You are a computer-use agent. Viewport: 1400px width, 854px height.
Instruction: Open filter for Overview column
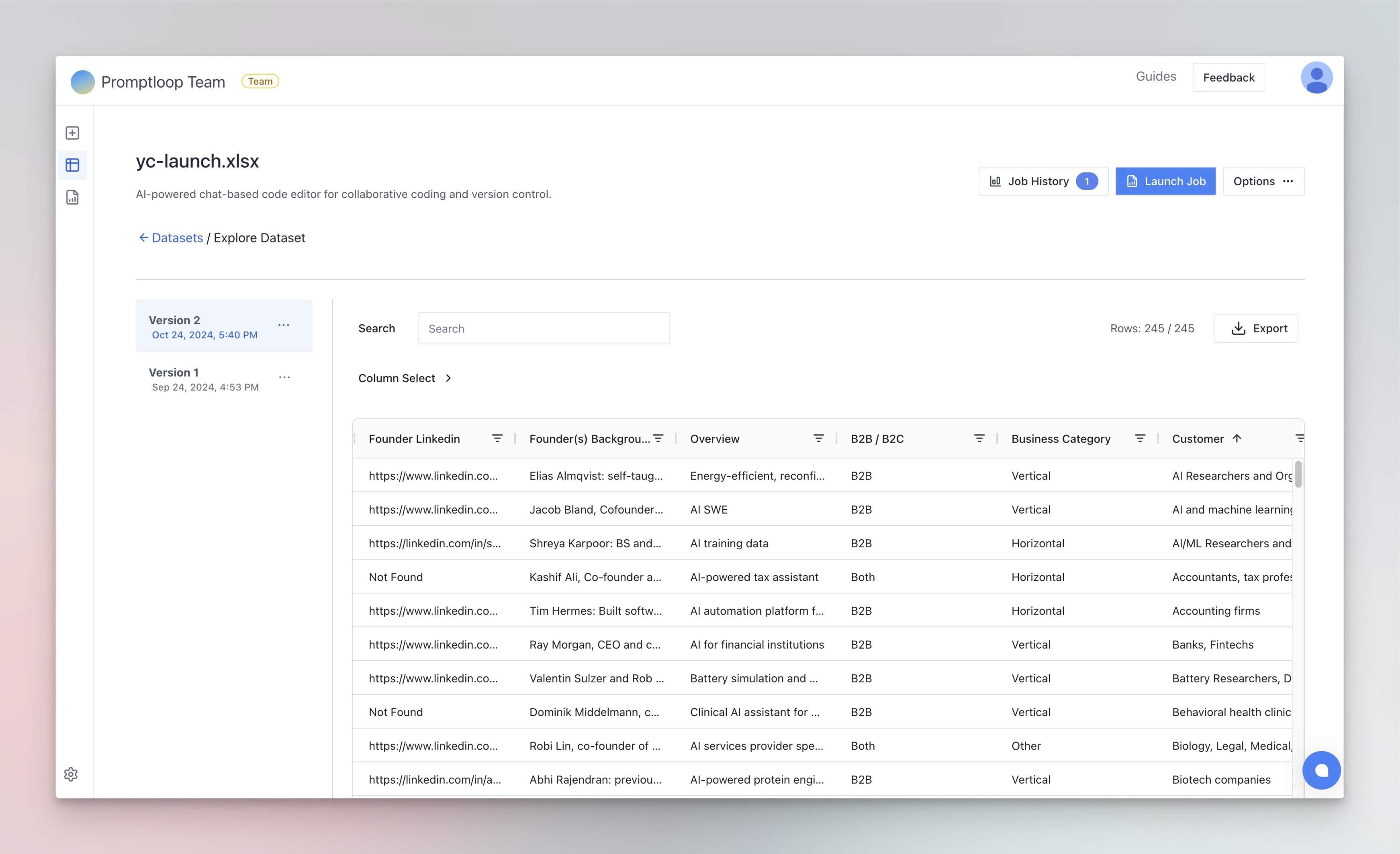(x=818, y=438)
